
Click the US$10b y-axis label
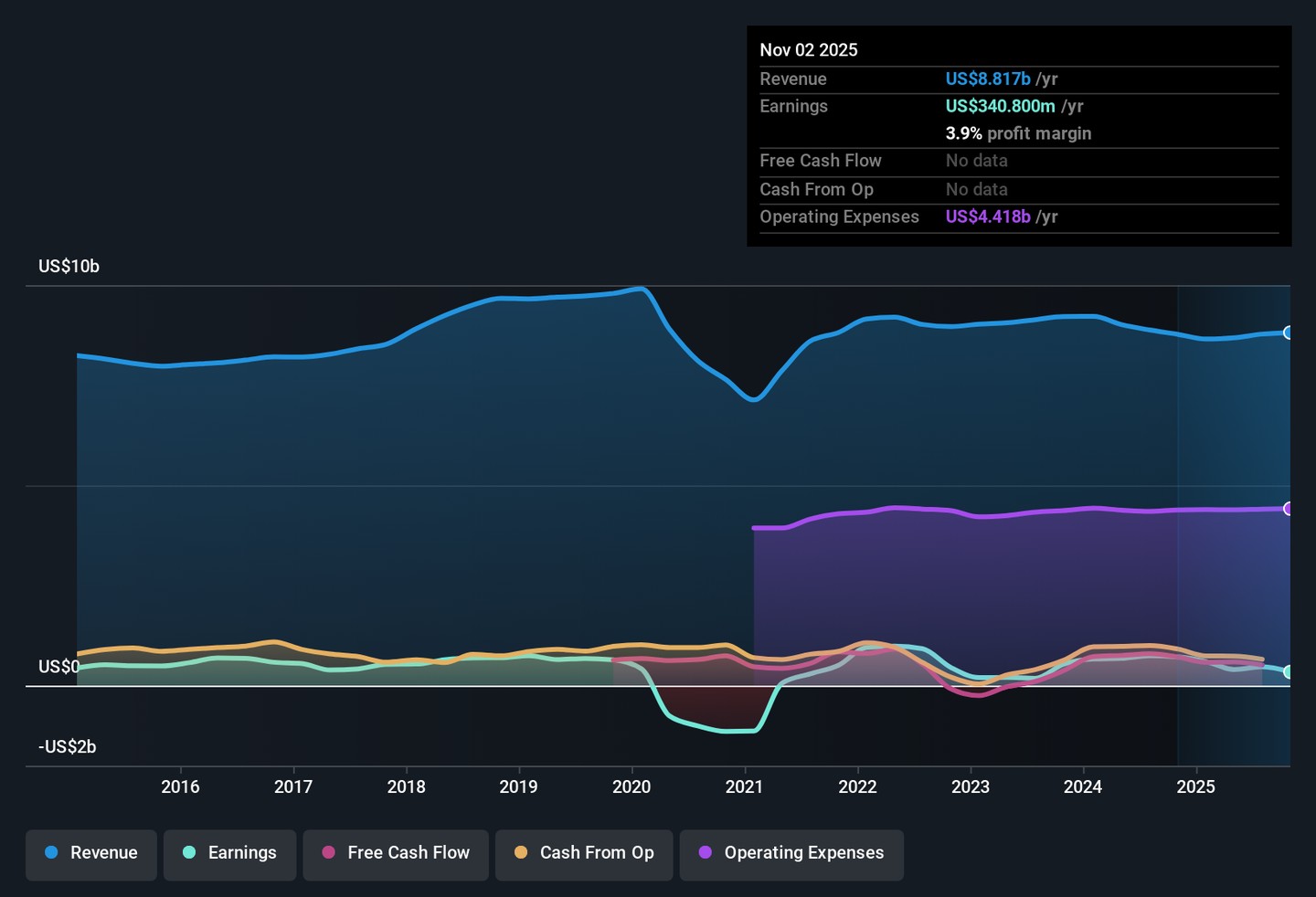coord(69,266)
